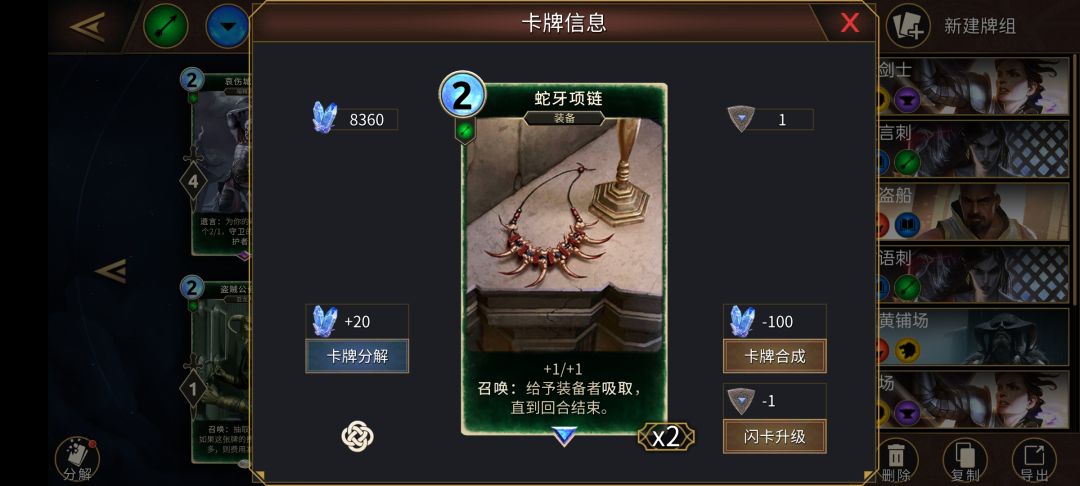Tap the soul gem crystal beside 8360
Screen dimensions: 1080x486
(324, 118)
